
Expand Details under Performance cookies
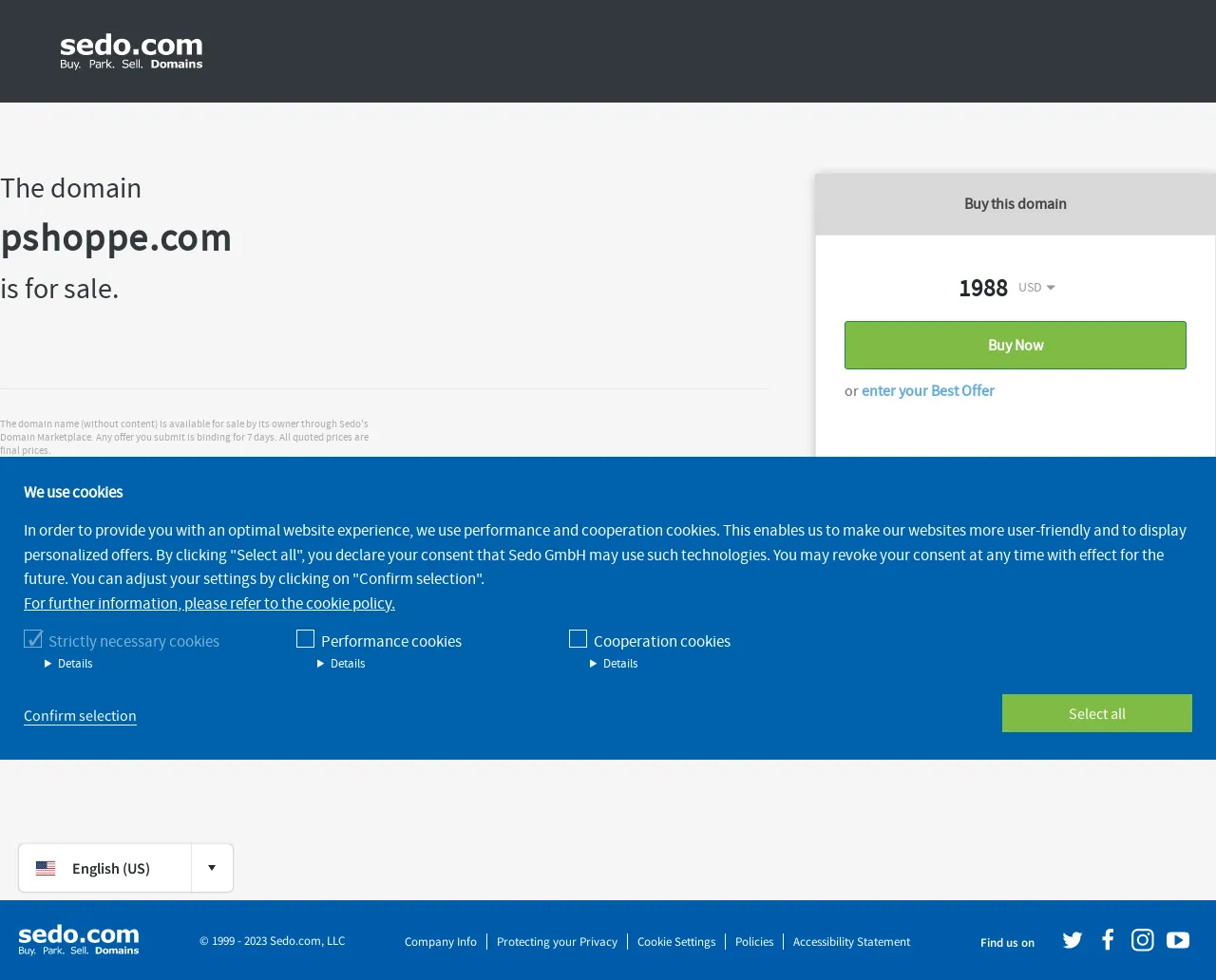[341, 664]
